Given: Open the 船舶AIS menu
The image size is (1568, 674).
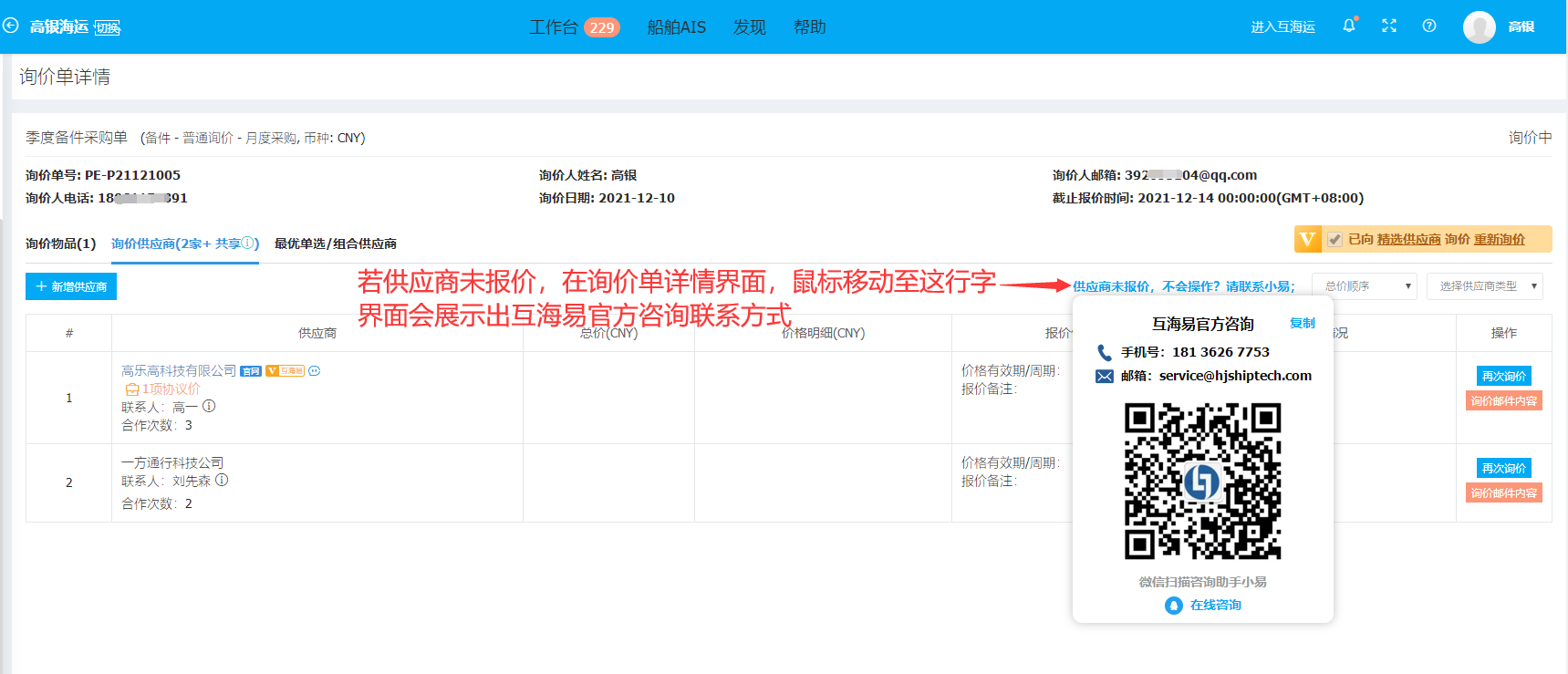Looking at the screenshot, I should coord(676,27).
